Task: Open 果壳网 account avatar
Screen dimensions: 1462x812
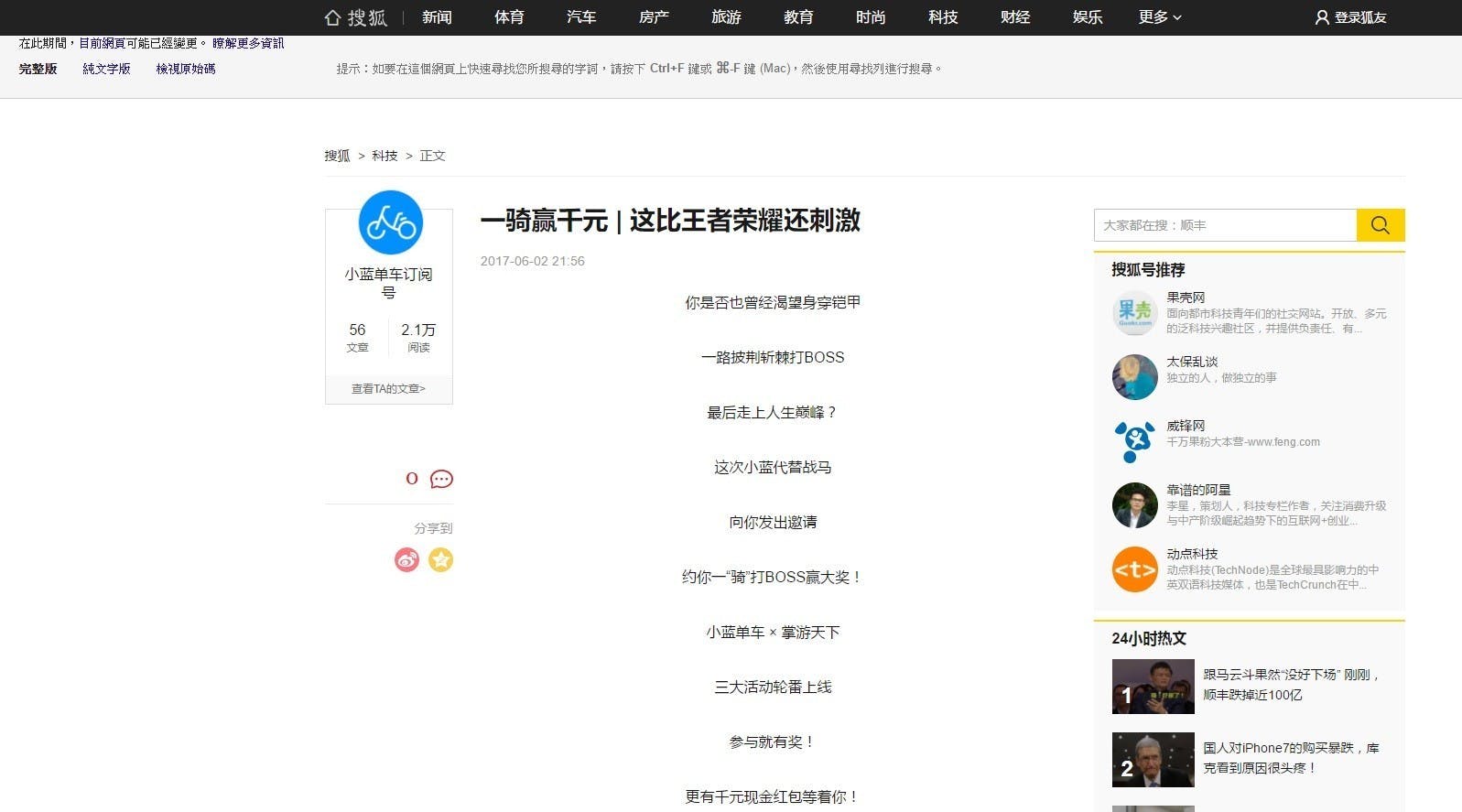Action: 1135,313
